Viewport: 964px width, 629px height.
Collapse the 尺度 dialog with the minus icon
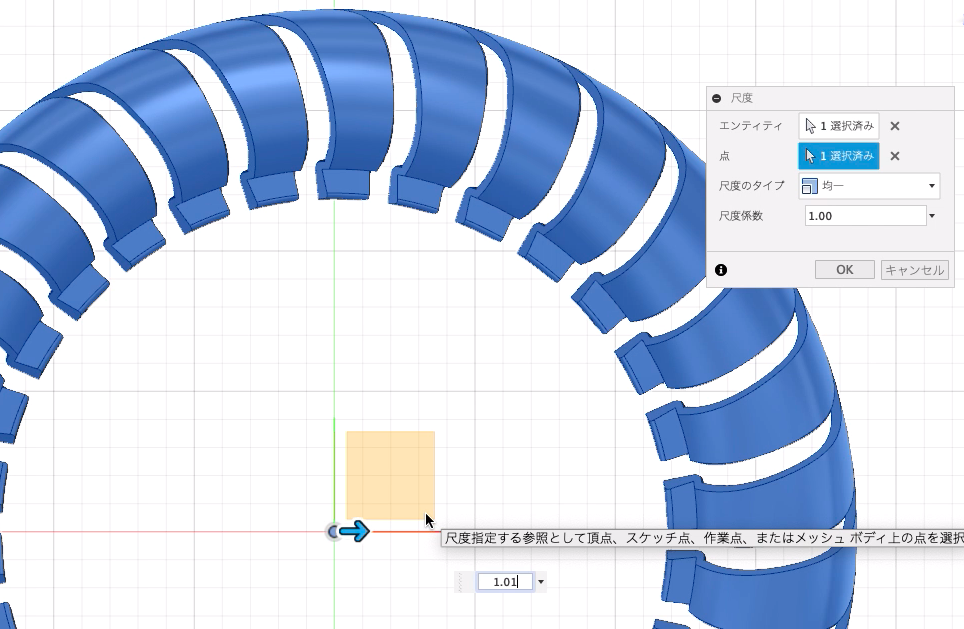click(716, 98)
